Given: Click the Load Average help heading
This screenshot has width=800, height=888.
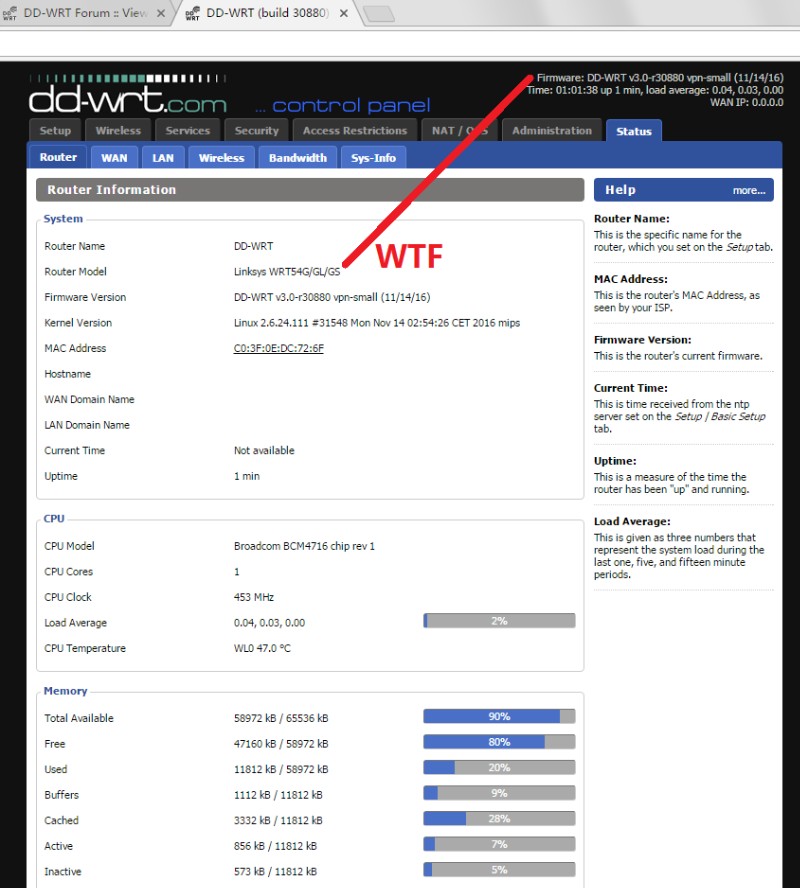Looking at the screenshot, I should point(632,521).
